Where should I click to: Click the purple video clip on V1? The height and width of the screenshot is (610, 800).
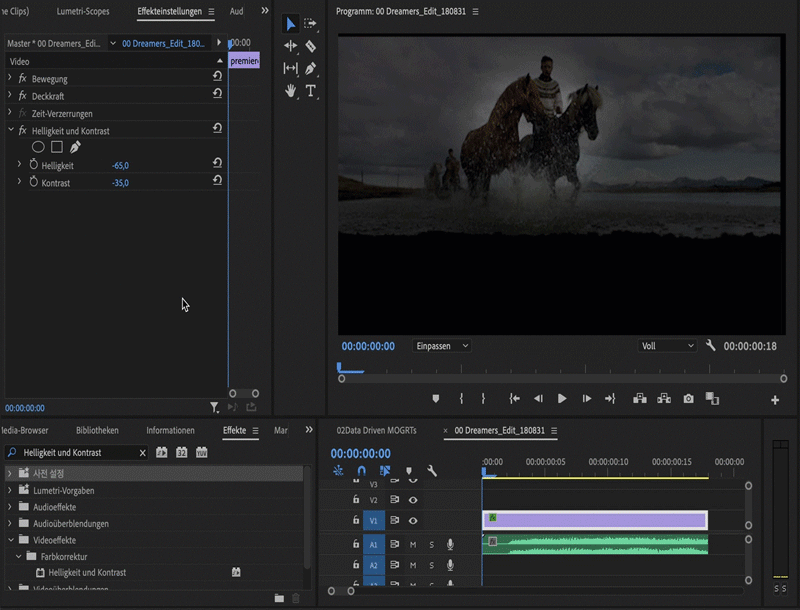click(595, 519)
